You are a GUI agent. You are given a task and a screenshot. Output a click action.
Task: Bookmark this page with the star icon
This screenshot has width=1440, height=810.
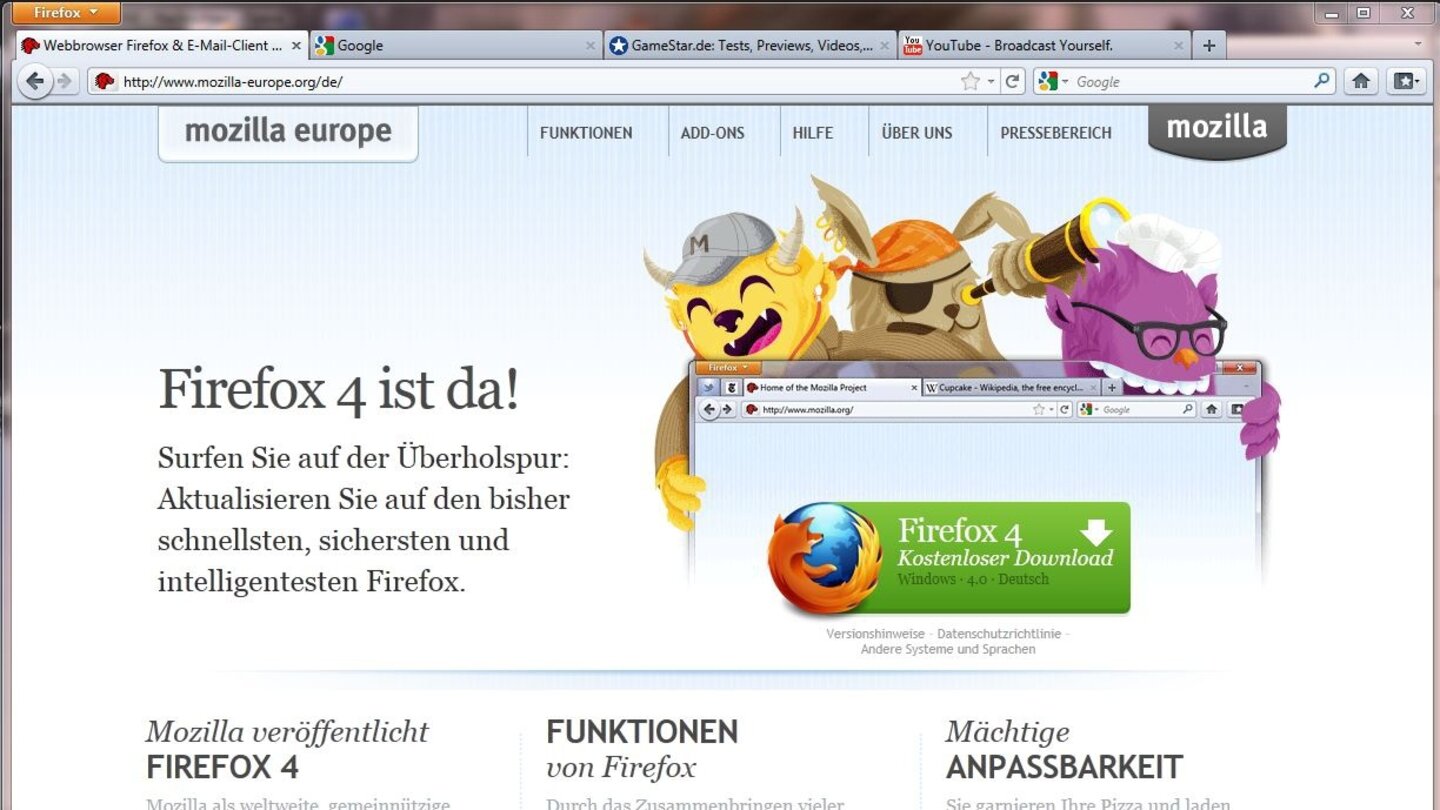point(970,82)
